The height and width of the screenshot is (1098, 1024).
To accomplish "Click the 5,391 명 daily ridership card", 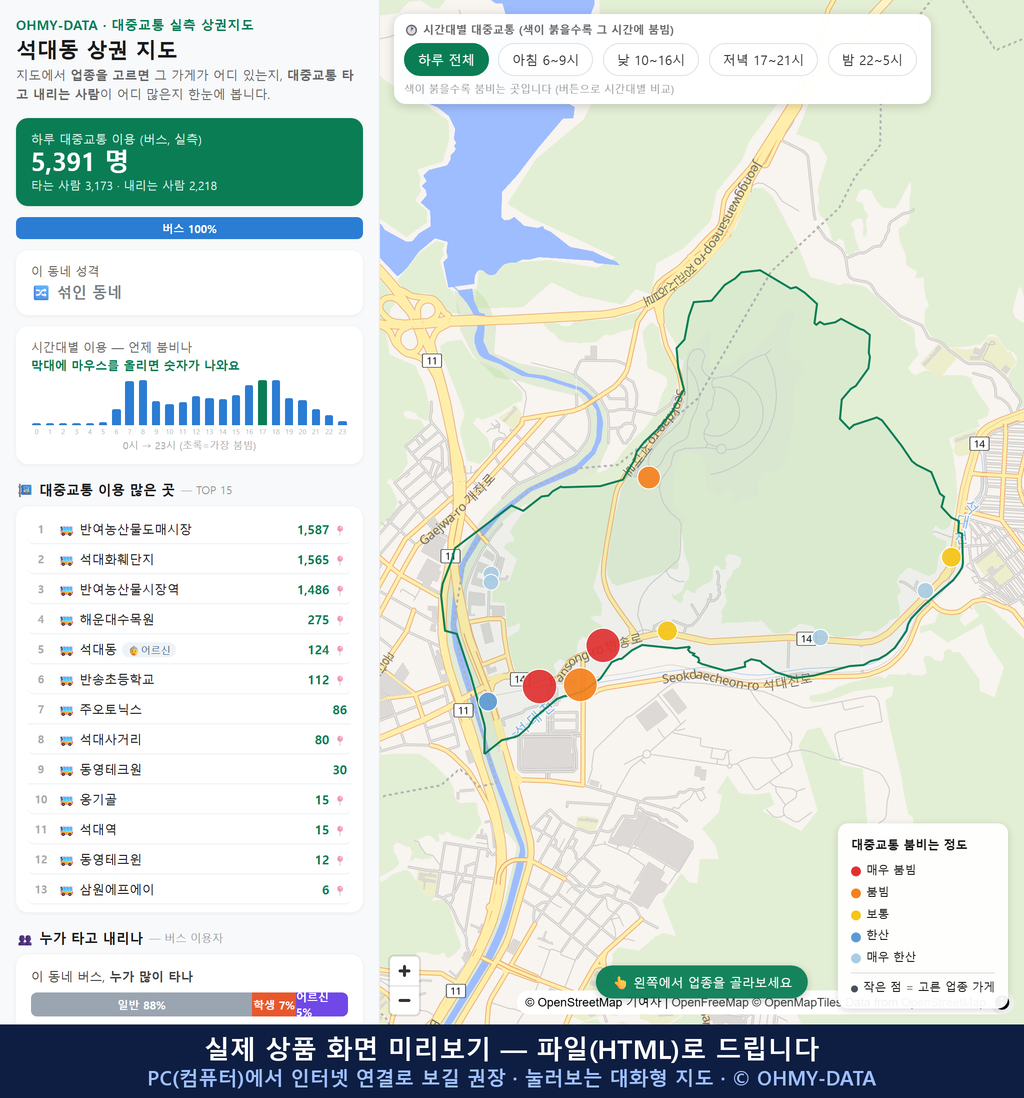I will click(189, 162).
